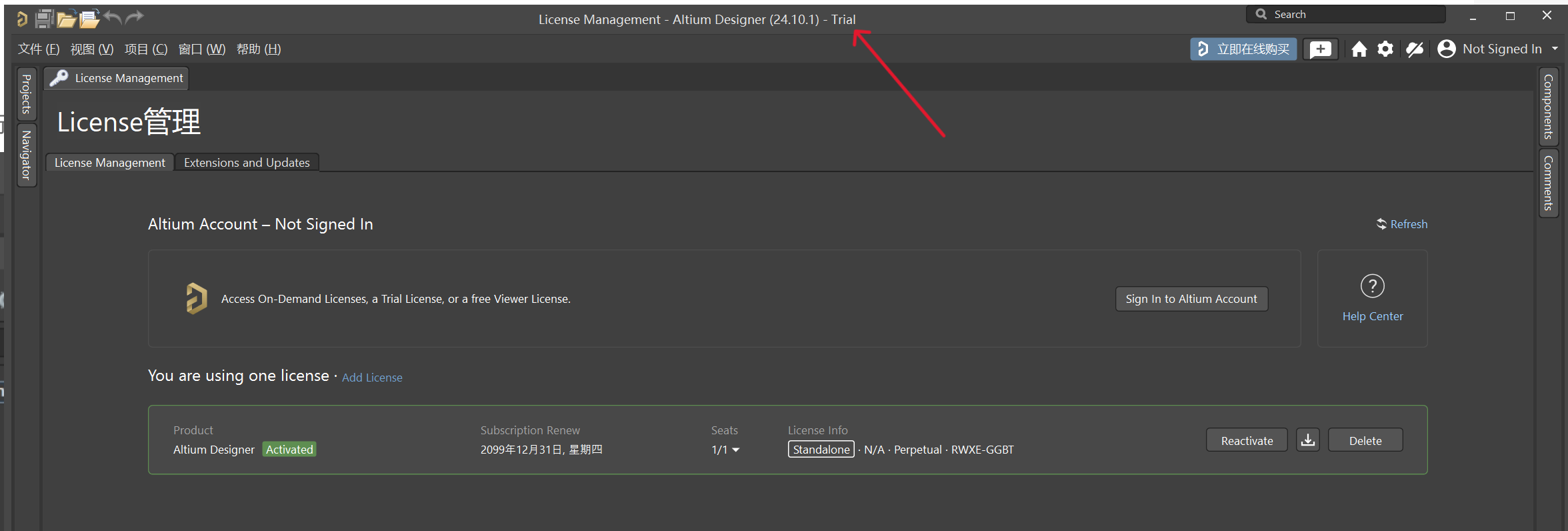Click the Save All icon in quick access toolbar
Viewport: 1568px width, 531px height.
coord(45,19)
